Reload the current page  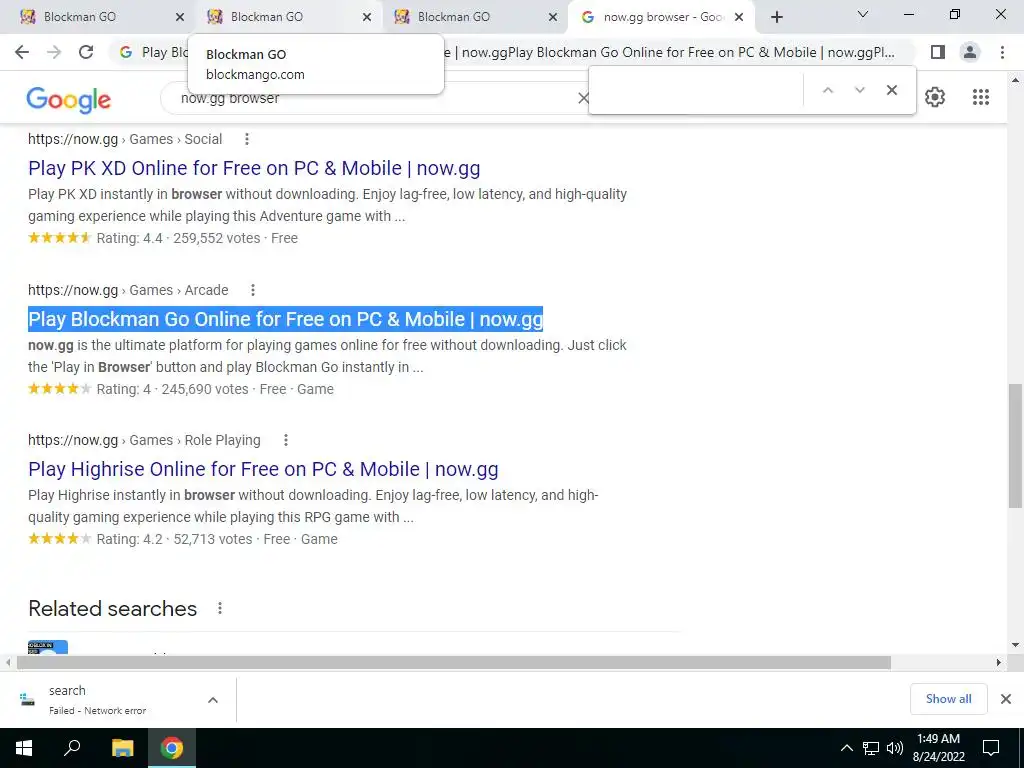(86, 52)
